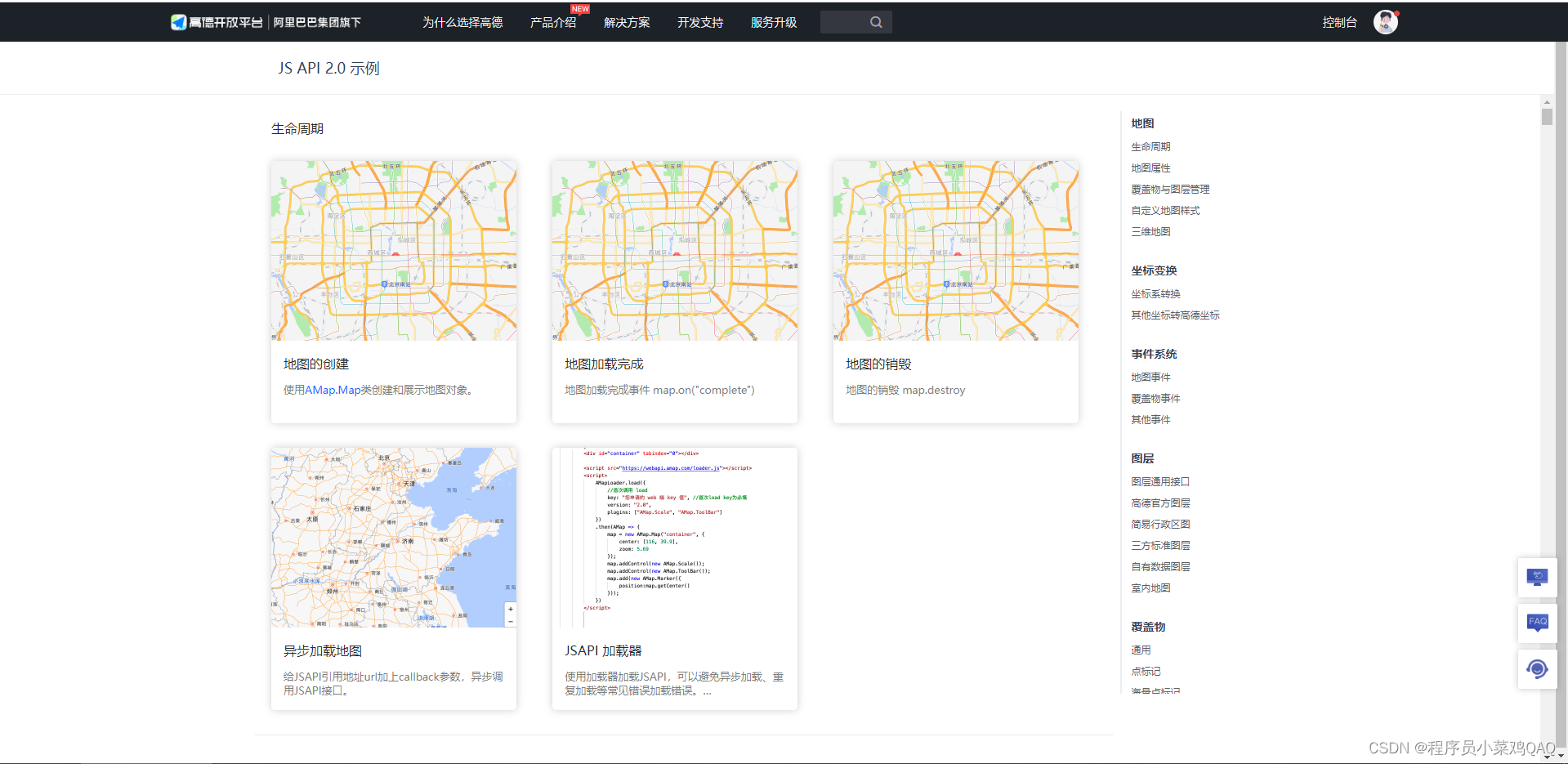Select 地图事件 in sidebar
The height and width of the screenshot is (764, 1568).
[1150, 377]
